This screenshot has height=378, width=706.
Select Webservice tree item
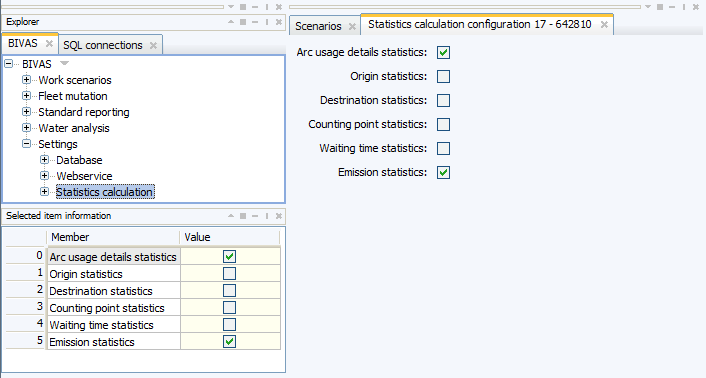click(x=84, y=176)
